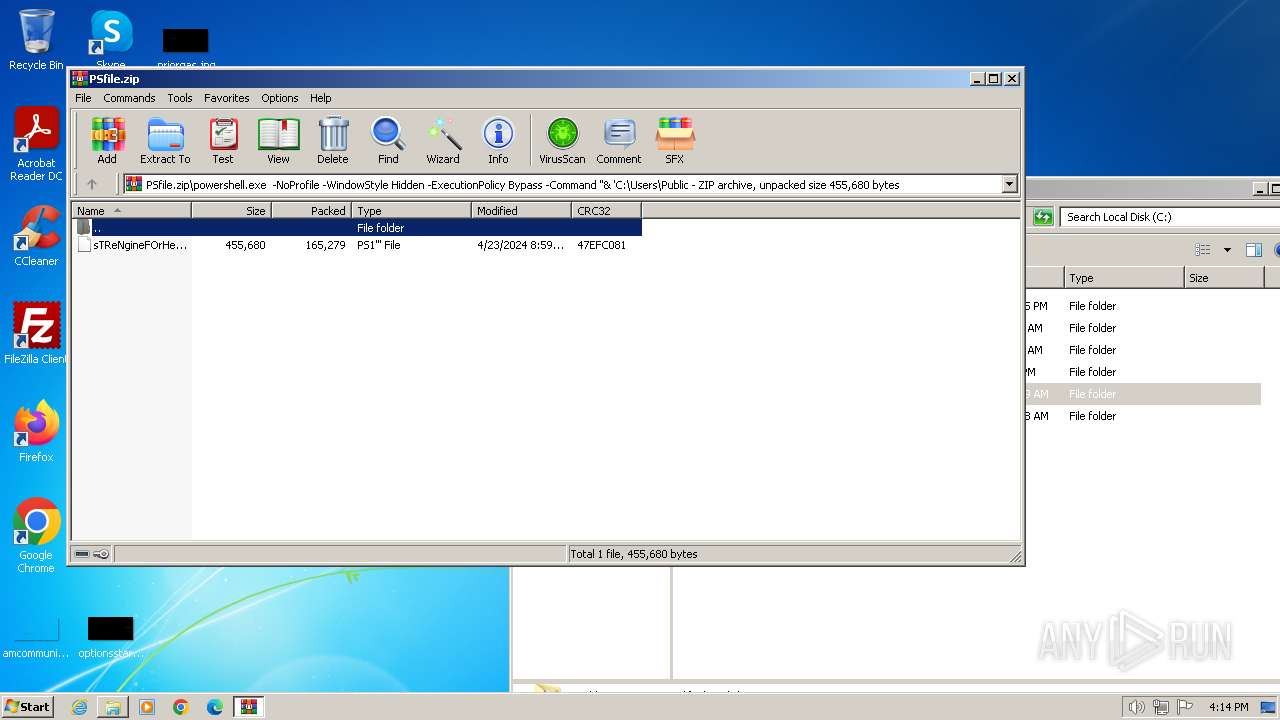Open Extract To tool
The image size is (1280, 720).
pos(165,140)
